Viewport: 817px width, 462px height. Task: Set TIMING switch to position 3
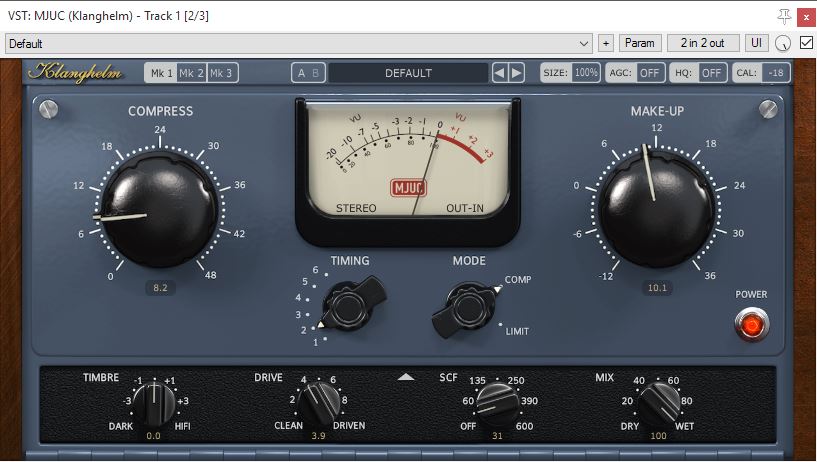click(298, 315)
